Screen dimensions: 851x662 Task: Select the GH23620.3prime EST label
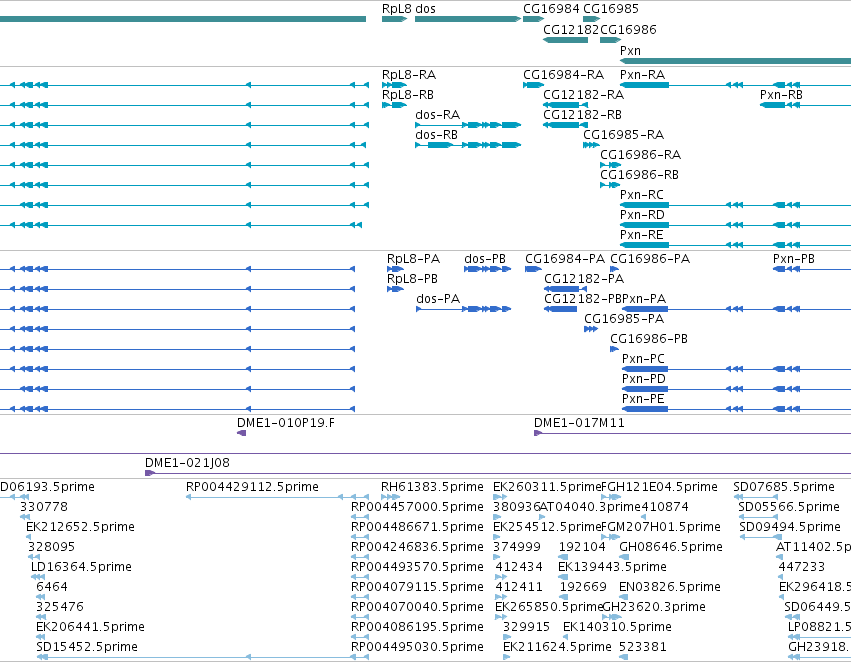(x=654, y=607)
